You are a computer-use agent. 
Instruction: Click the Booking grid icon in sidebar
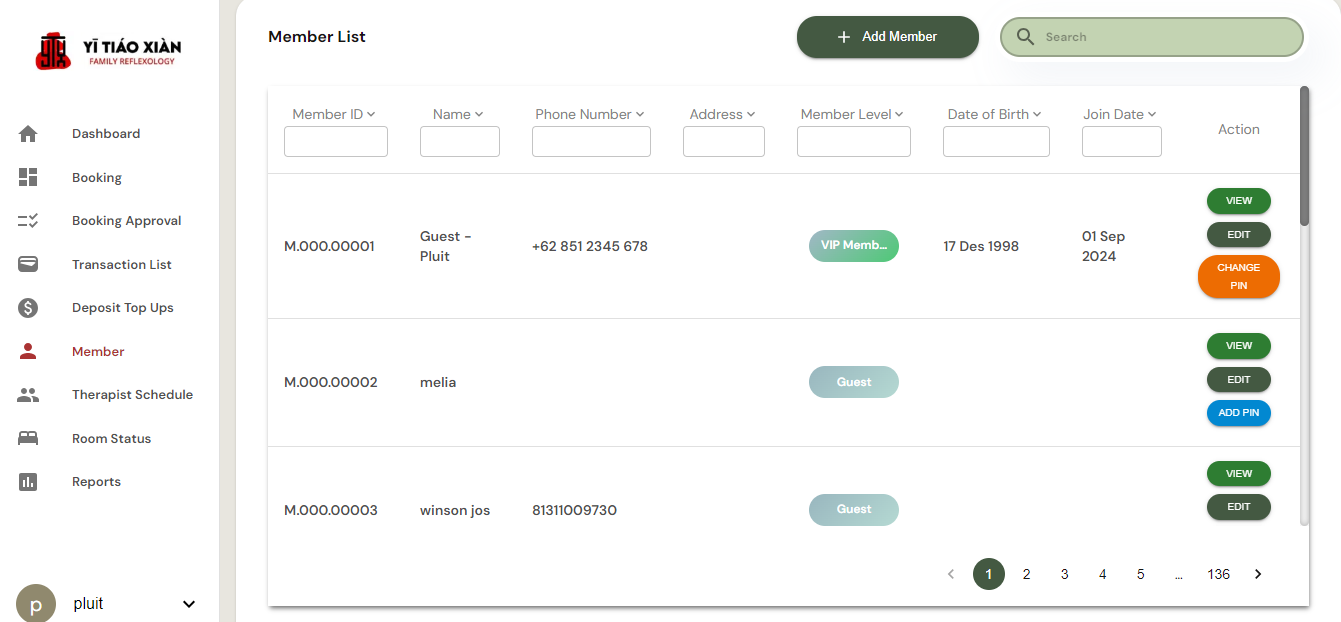[x=28, y=177]
